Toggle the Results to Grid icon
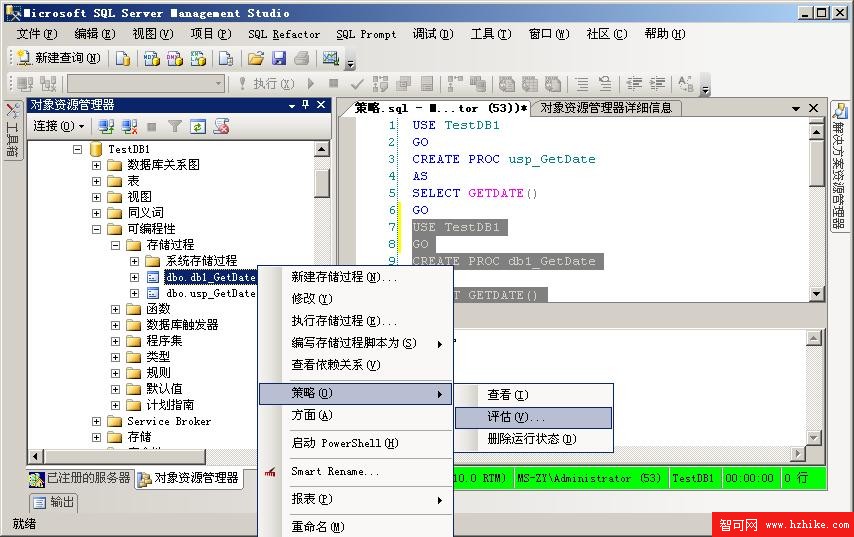 530,84
